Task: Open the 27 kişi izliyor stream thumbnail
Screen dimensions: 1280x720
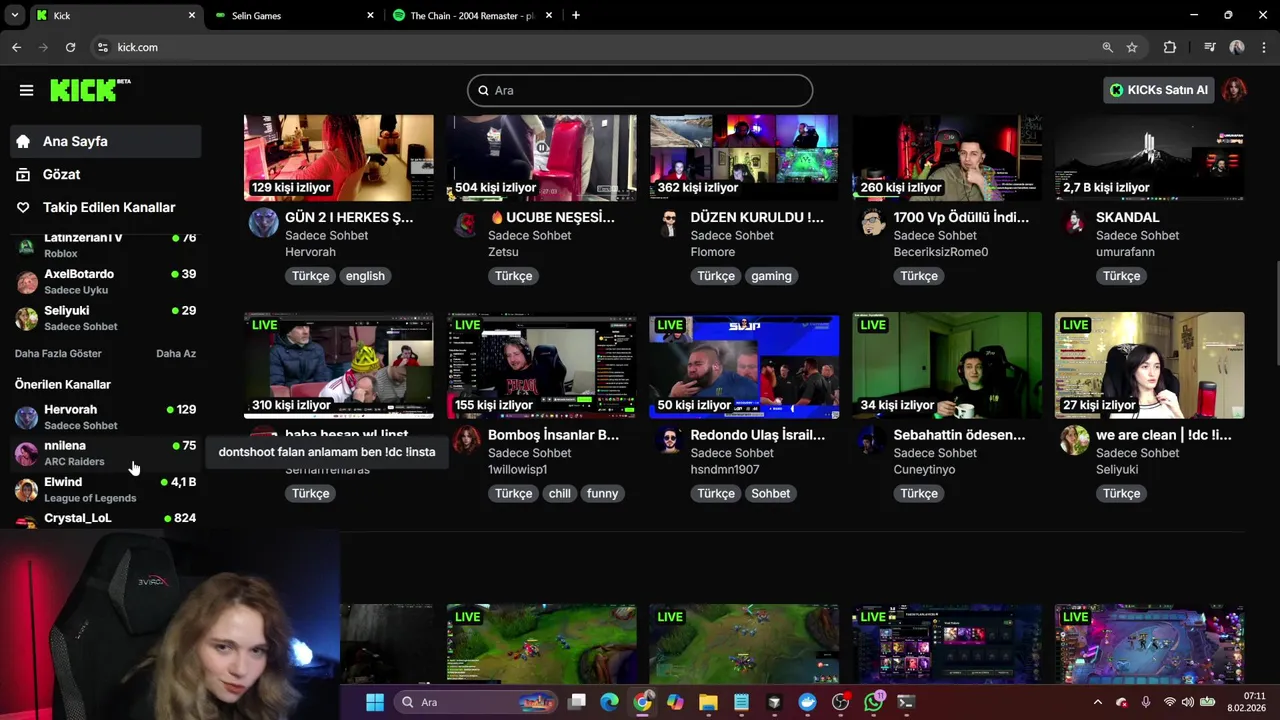Action: click(x=1149, y=365)
